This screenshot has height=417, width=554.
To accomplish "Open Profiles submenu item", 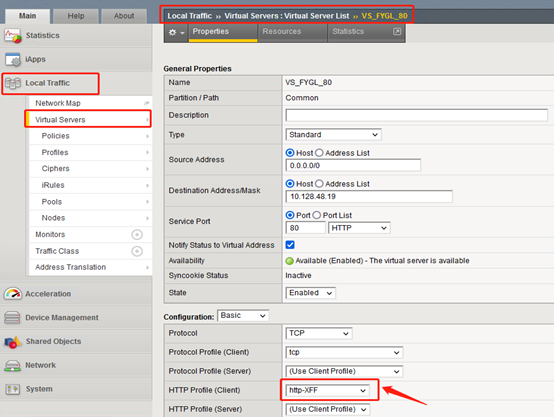I will click(91, 153).
